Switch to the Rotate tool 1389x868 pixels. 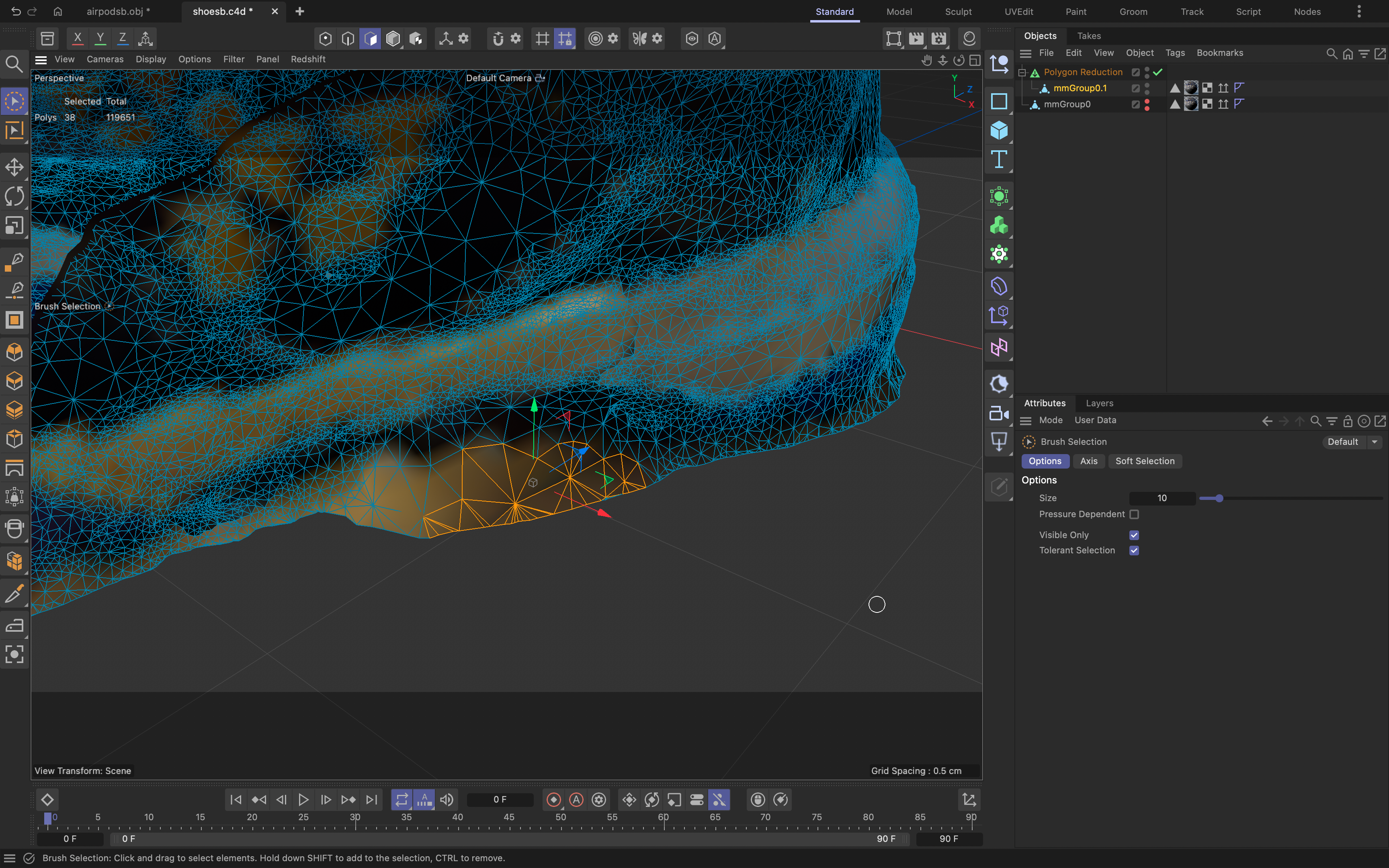coord(14,196)
